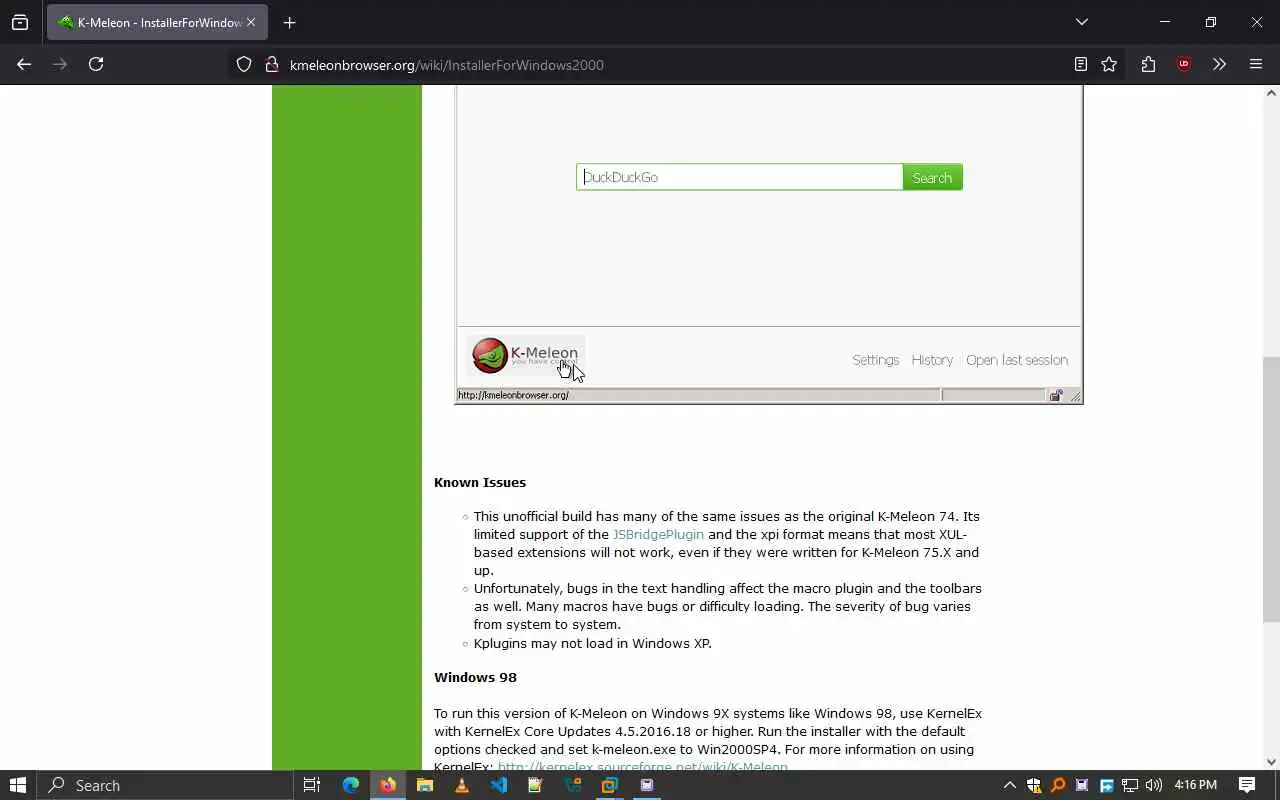Open the VMware icon on the taskbar
Screen dimensions: 1280x800
click(x=609, y=785)
